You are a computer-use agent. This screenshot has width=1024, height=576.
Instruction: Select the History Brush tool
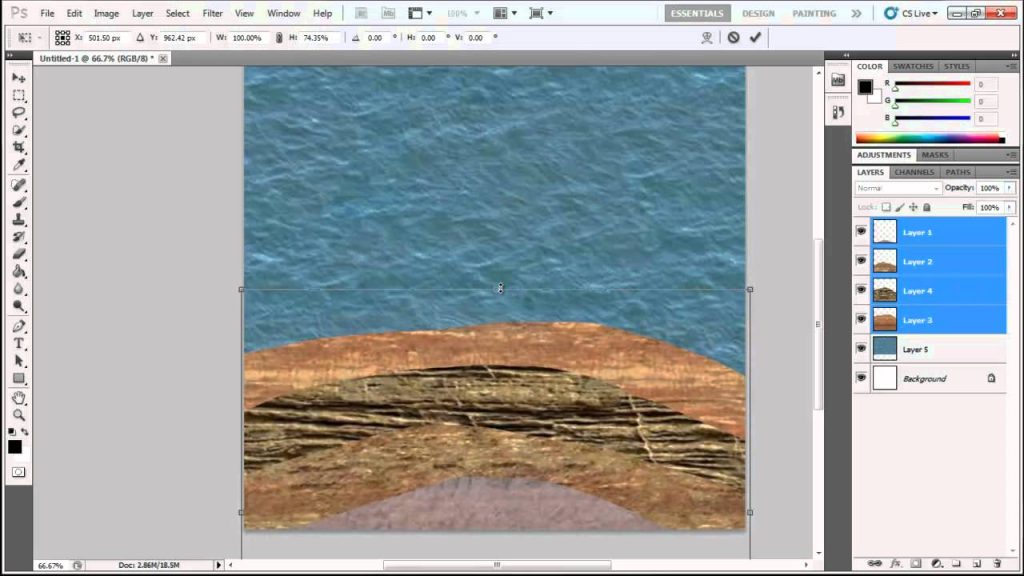coord(18,237)
